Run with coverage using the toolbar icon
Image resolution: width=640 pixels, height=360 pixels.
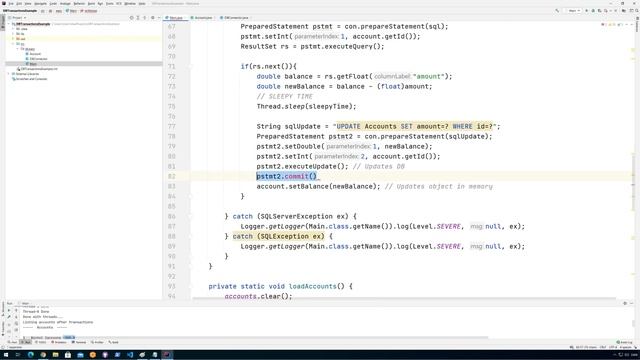(x=600, y=11)
